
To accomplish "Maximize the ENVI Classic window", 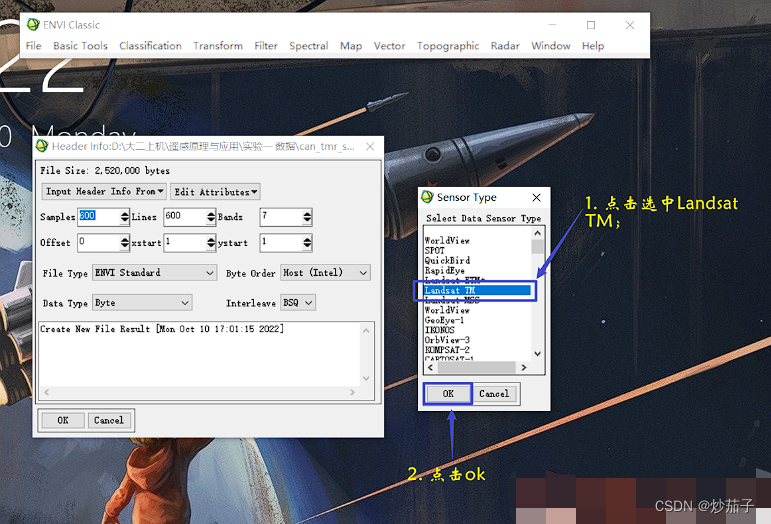I will tap(591, 25).
